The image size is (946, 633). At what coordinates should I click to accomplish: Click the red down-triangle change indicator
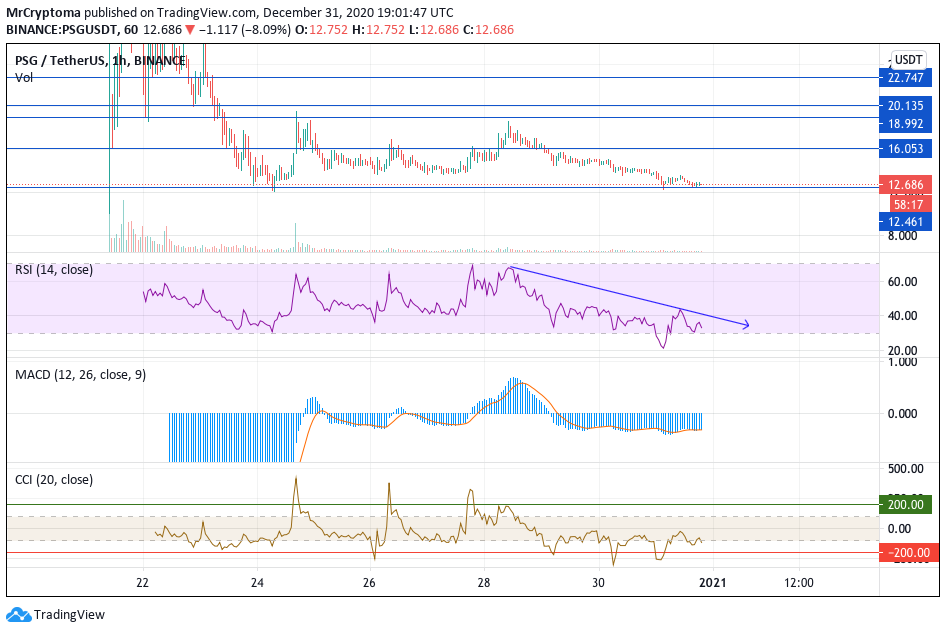click(190, 30)
